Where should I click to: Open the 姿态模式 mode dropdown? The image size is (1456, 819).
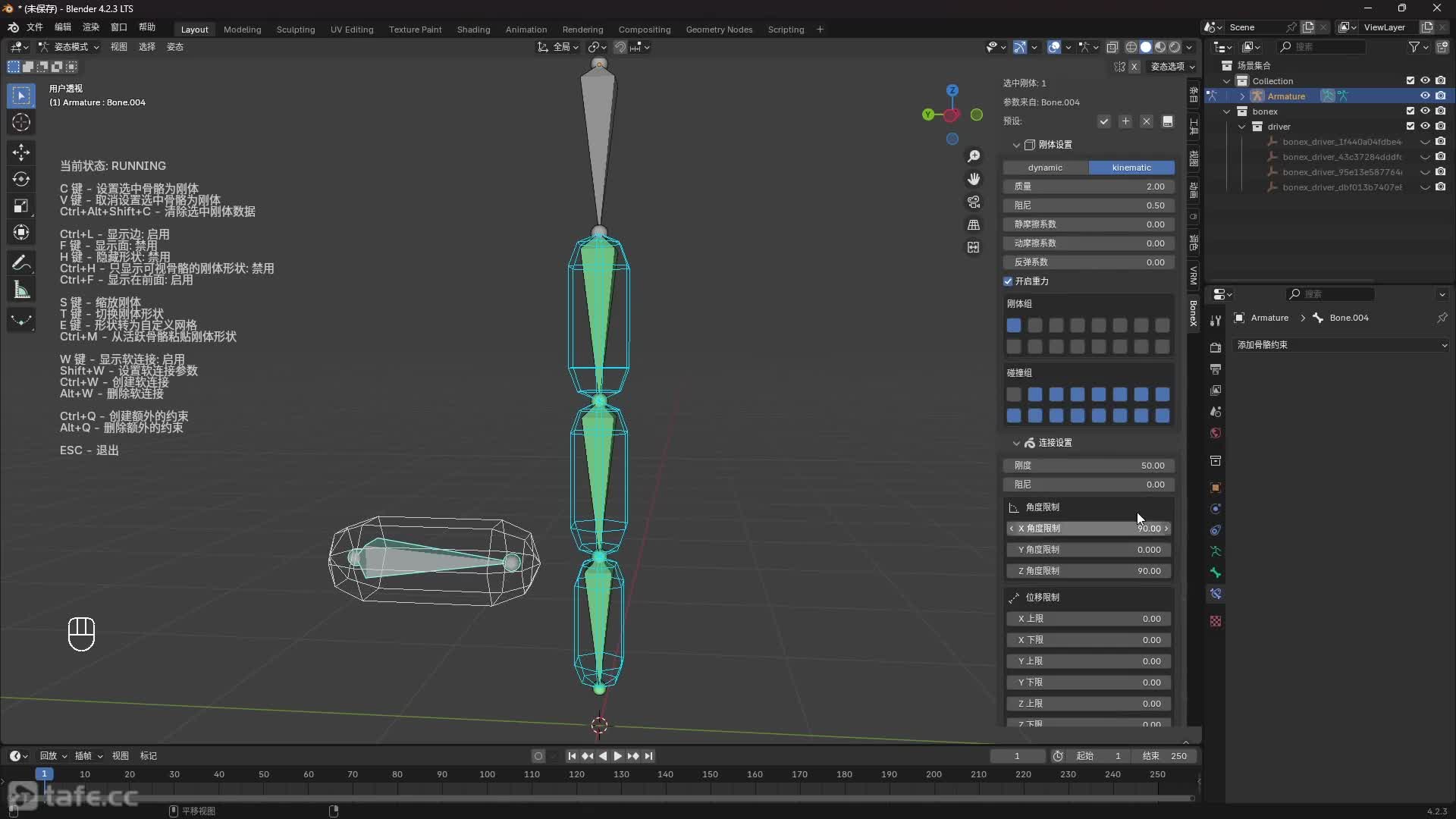(69, 47)
